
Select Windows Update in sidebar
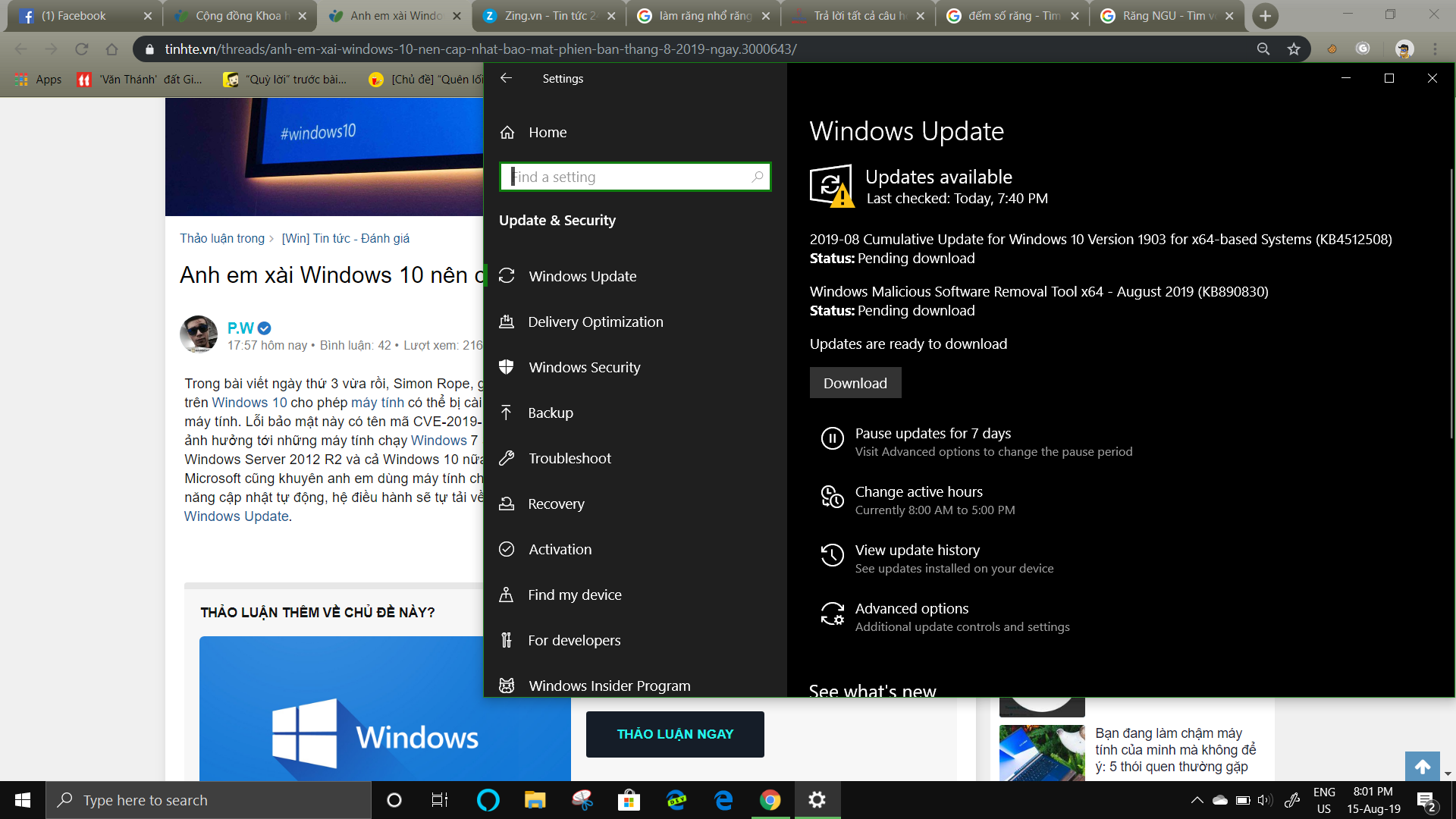(582, 276)
